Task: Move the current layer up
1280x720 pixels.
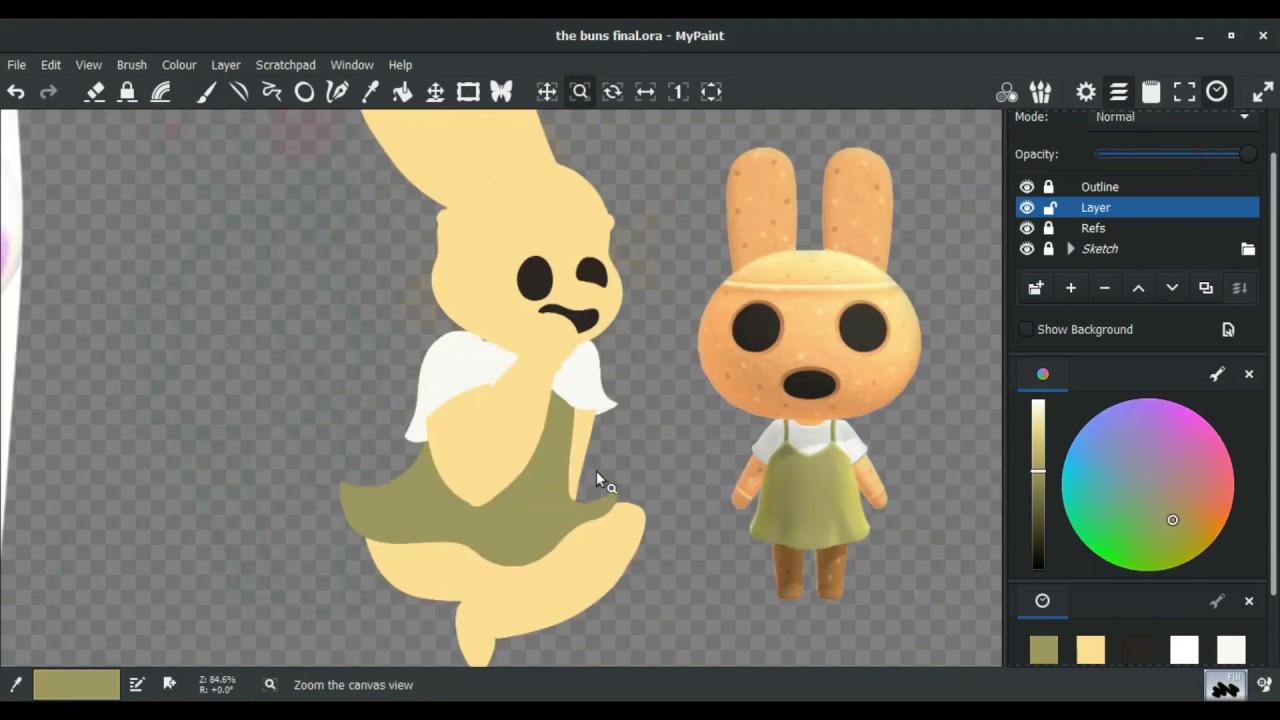Action: 1138,288
